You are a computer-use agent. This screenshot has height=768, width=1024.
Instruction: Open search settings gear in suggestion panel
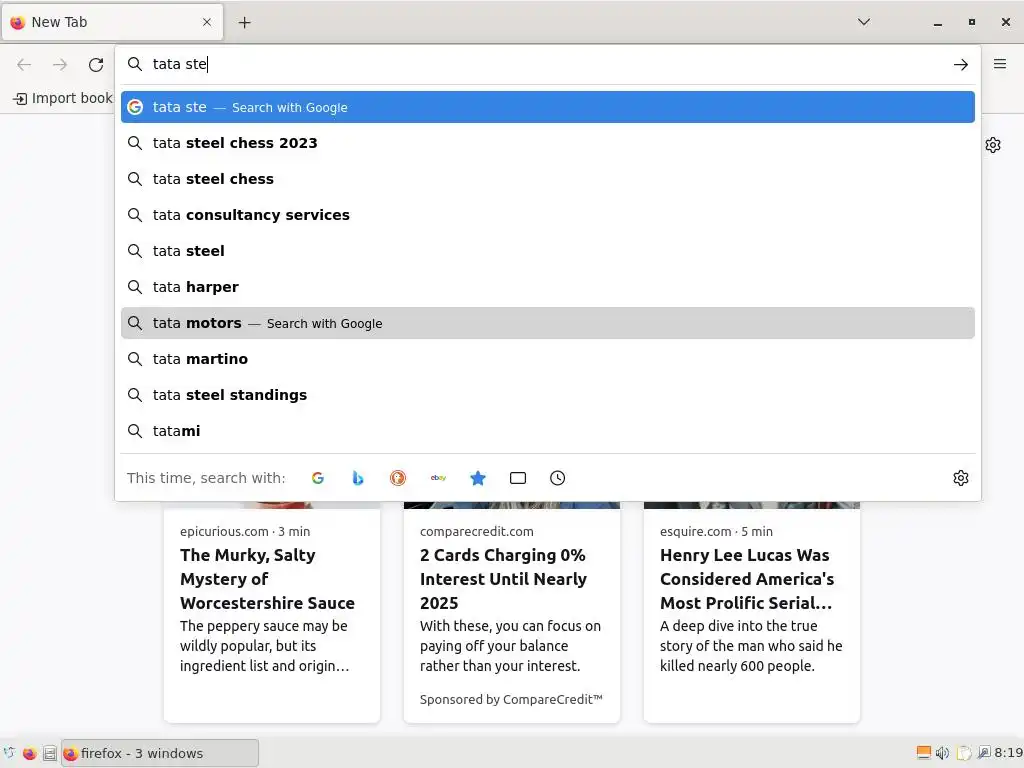(x=961, y=478)
